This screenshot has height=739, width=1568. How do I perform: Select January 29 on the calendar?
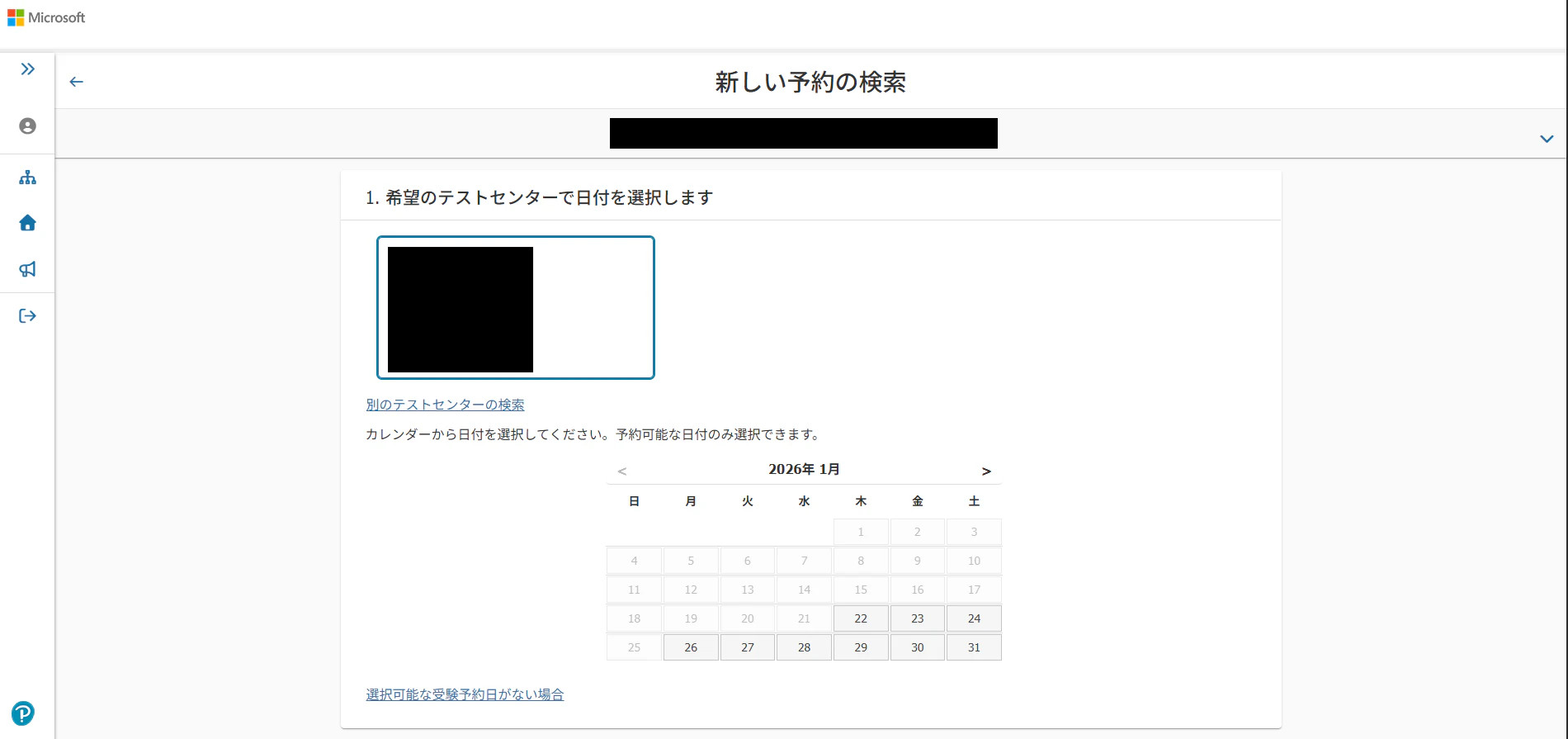(861, 647)
